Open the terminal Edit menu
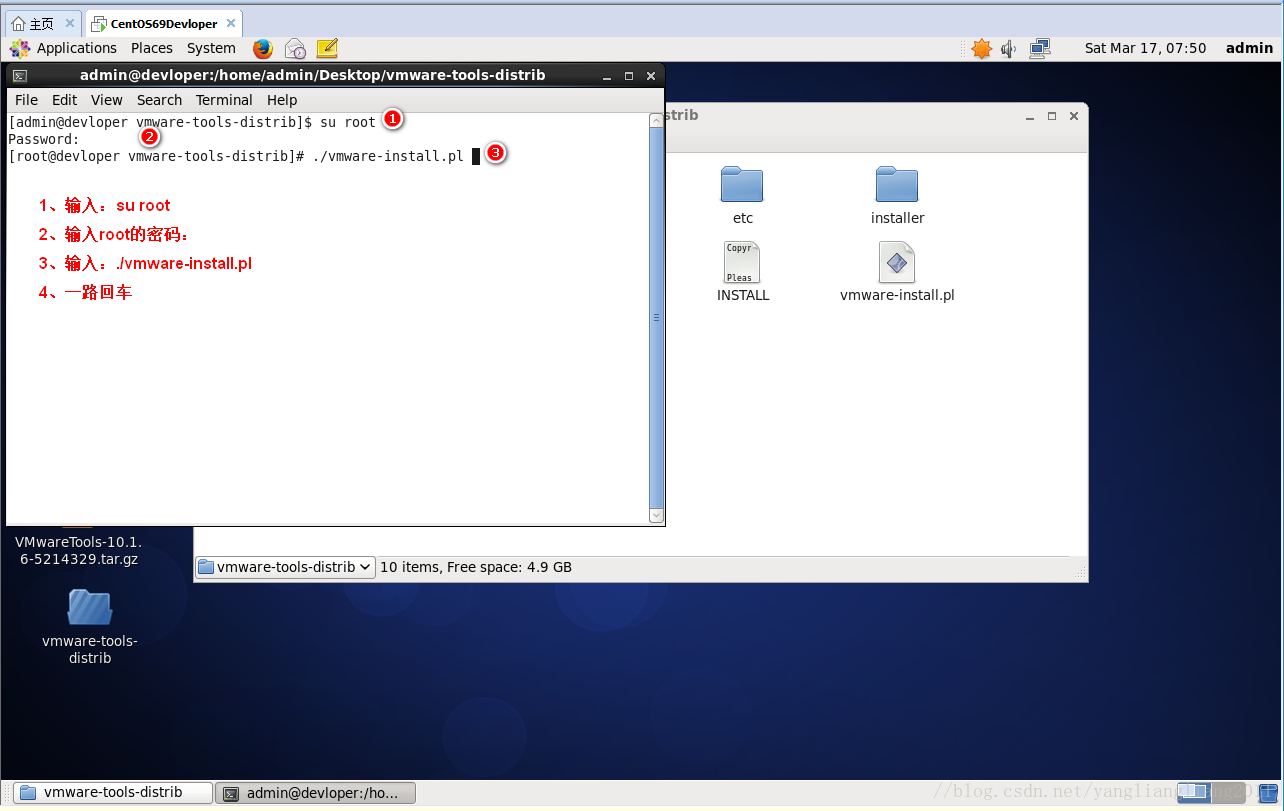 tap(64, 100)
